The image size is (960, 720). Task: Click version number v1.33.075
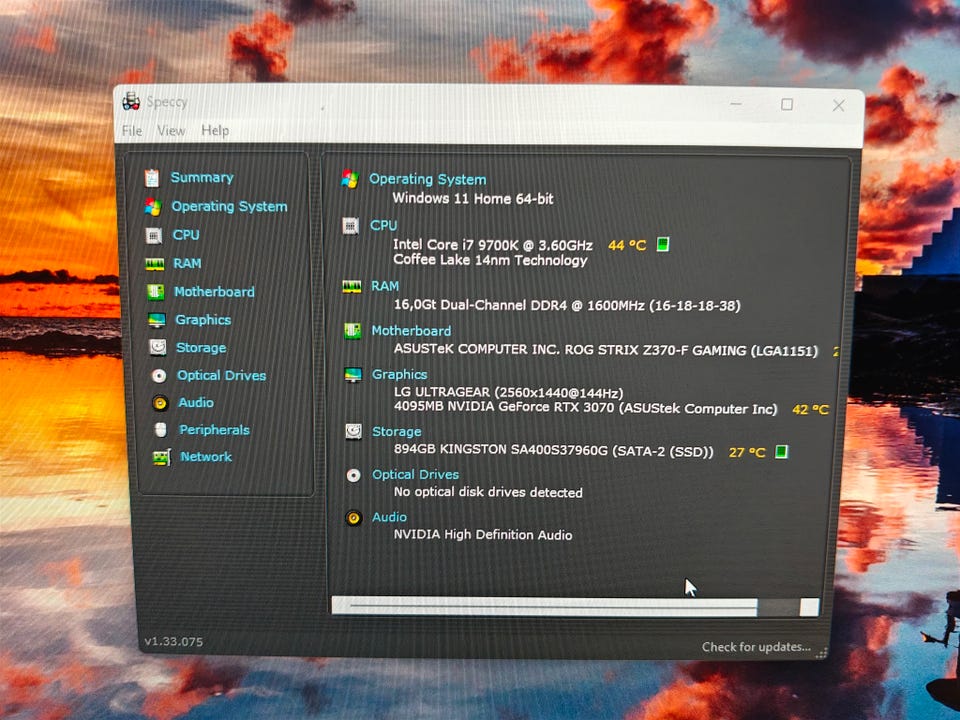(173, 642)
